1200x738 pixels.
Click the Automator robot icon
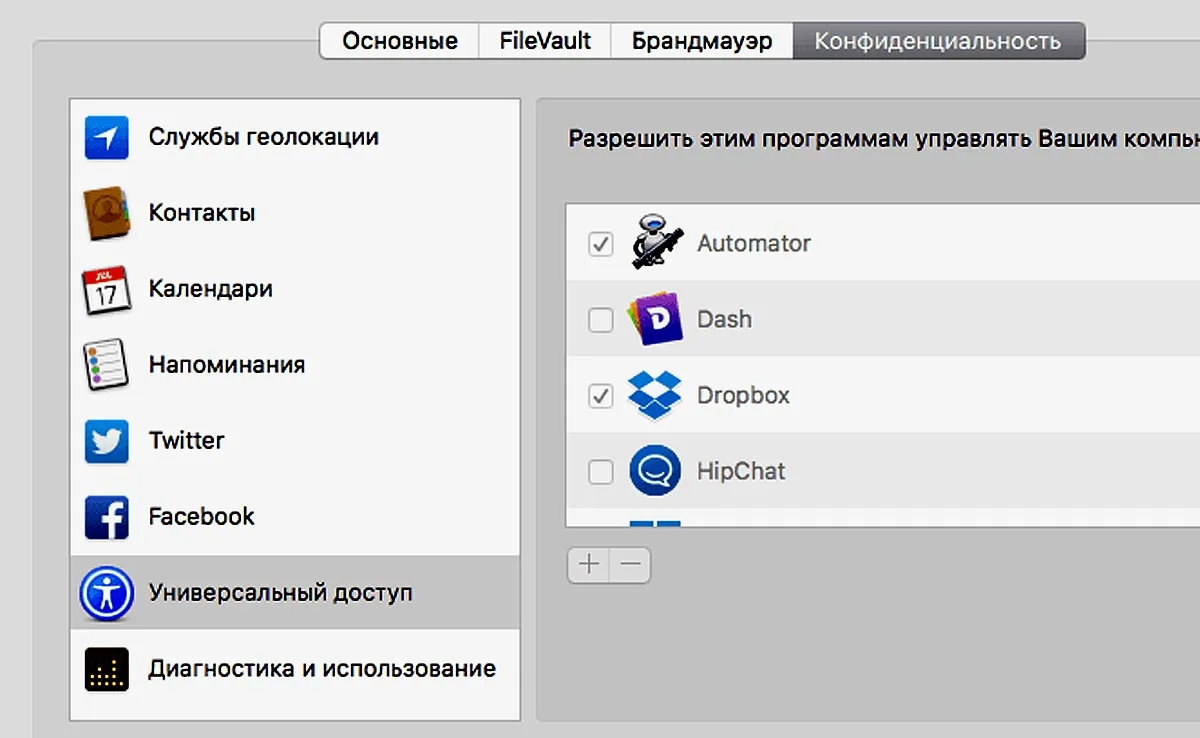tap(656, 243)
